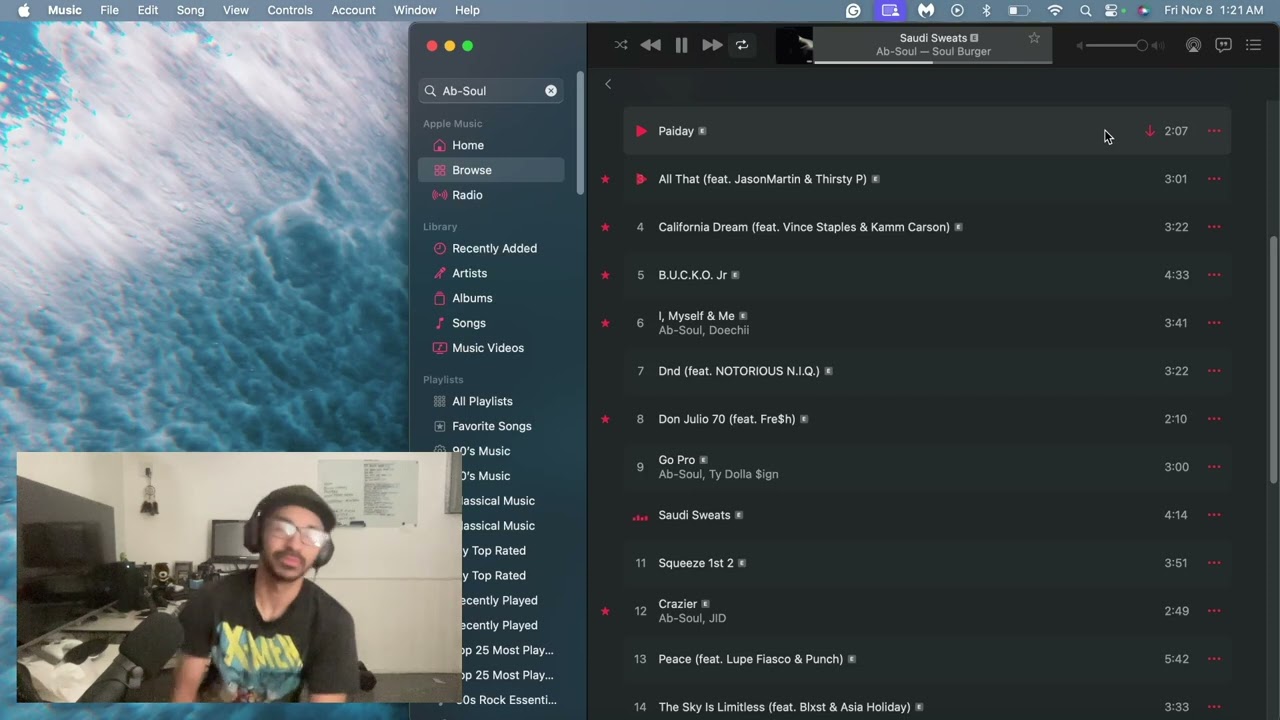Open more options for B.U.C.K.O. Jr
1280x720 pixels.
coord(1214,275)
